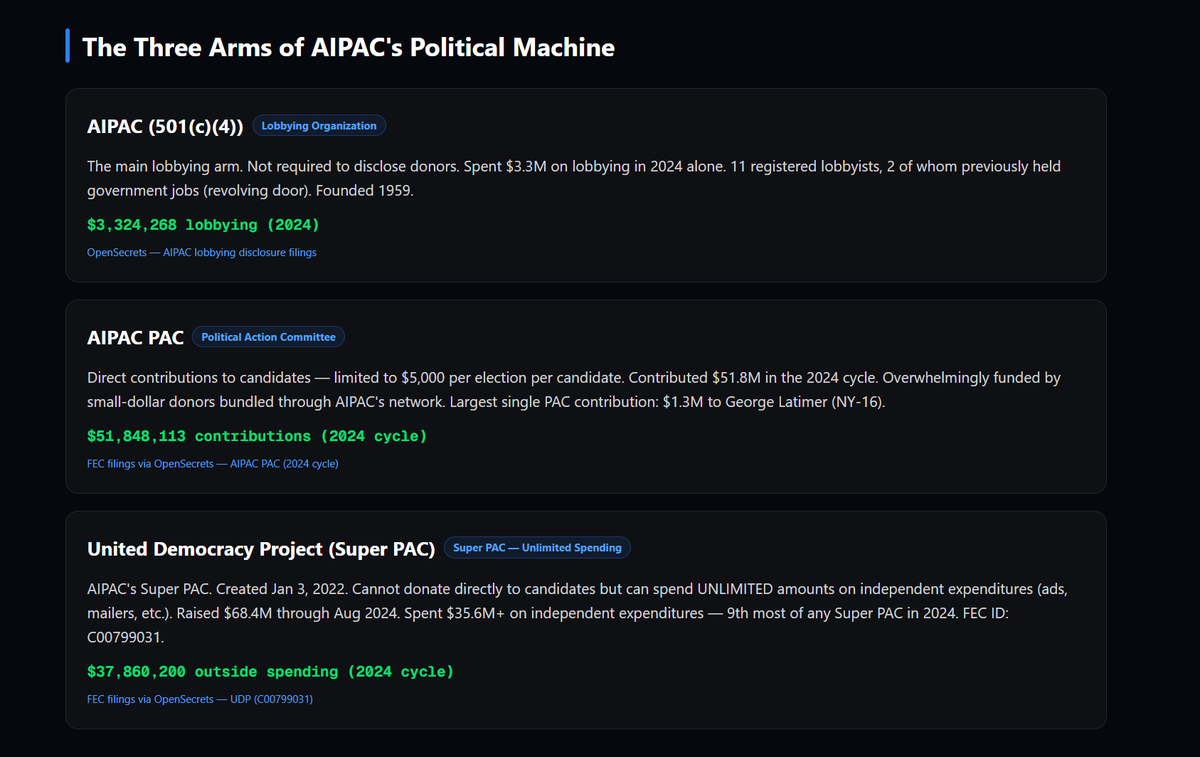This screenshot has height=757, width=1200.
Task: Open the FEC filings UDP C00799031 link
Action: pyautogui.click(x=200, y=699)
